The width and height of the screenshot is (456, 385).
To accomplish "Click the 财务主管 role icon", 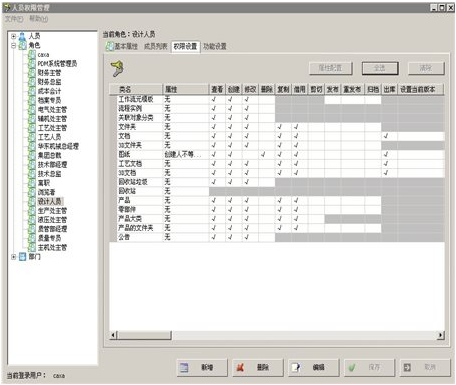I will click(x=32, y=73).
